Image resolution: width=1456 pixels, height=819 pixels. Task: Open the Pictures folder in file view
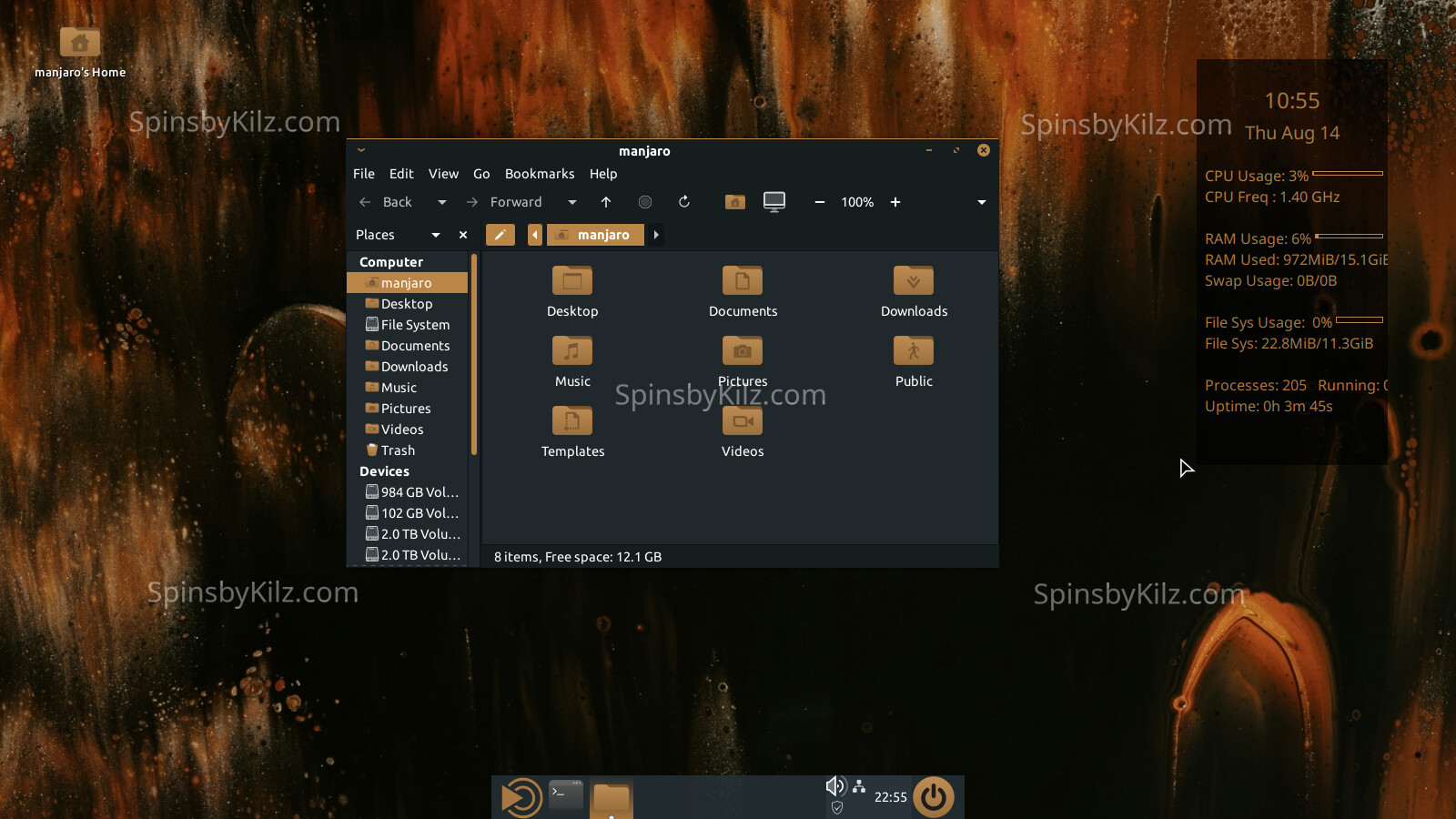(743, 361)
